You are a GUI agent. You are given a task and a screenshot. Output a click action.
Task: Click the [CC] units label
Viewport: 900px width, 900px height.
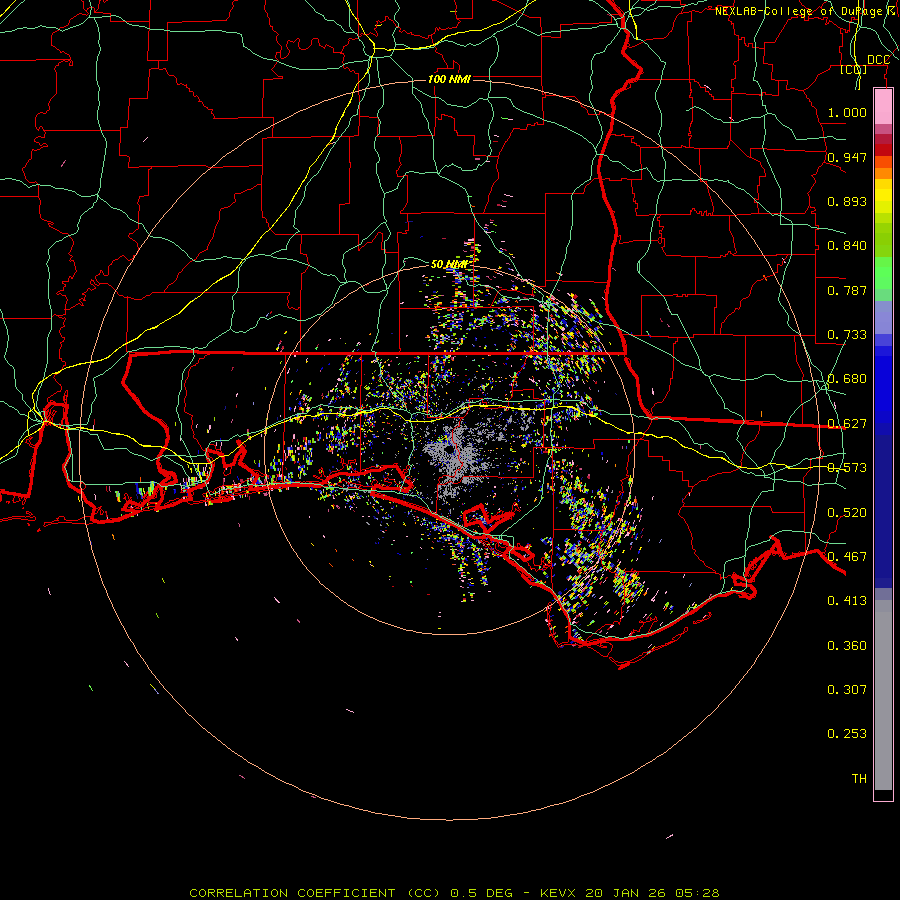(x=853, y=70)
